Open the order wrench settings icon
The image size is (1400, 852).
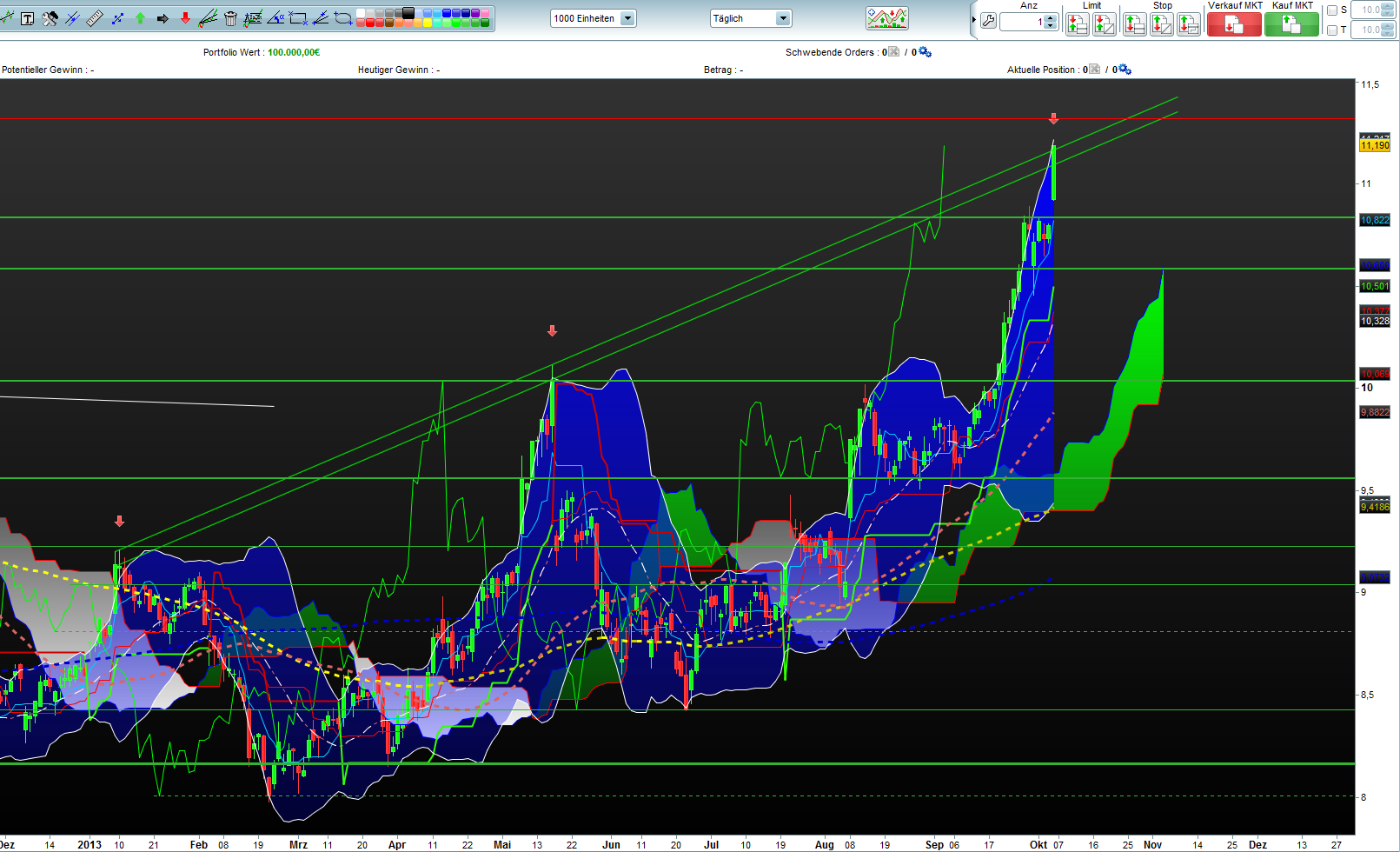[988, 22]
